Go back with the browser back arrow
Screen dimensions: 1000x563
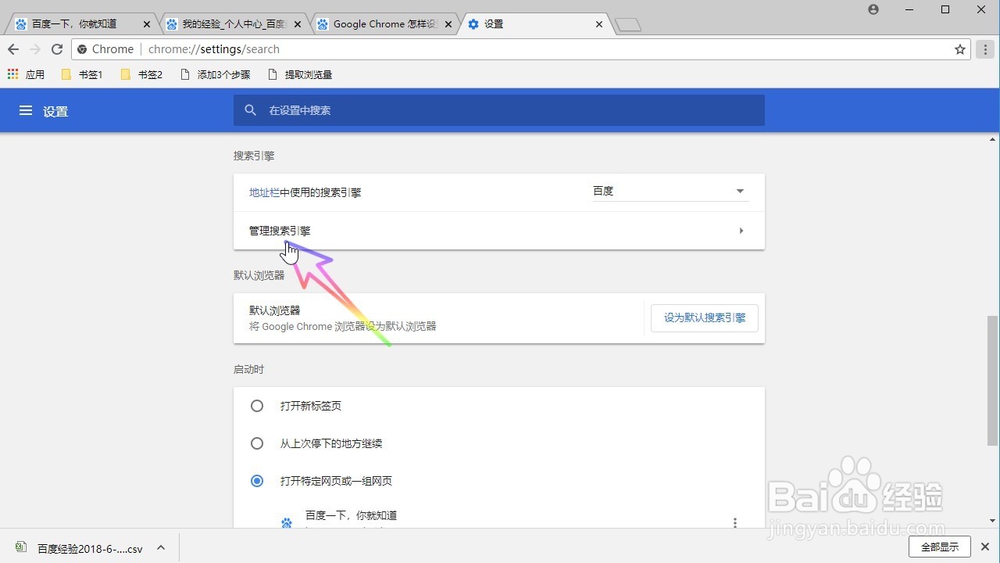pos(13,49)
